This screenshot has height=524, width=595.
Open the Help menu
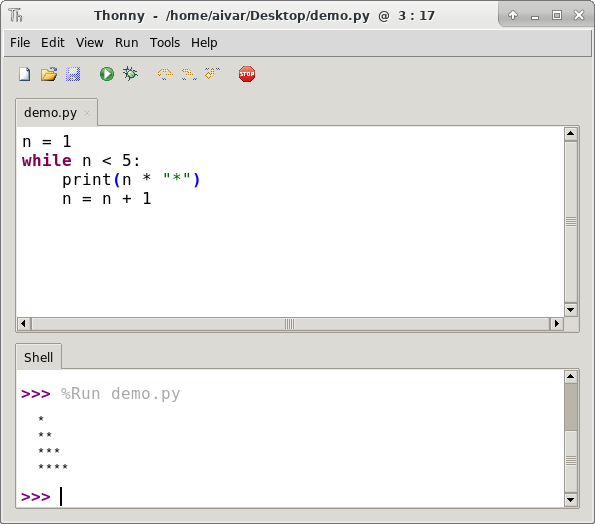[x=204, y=42]
